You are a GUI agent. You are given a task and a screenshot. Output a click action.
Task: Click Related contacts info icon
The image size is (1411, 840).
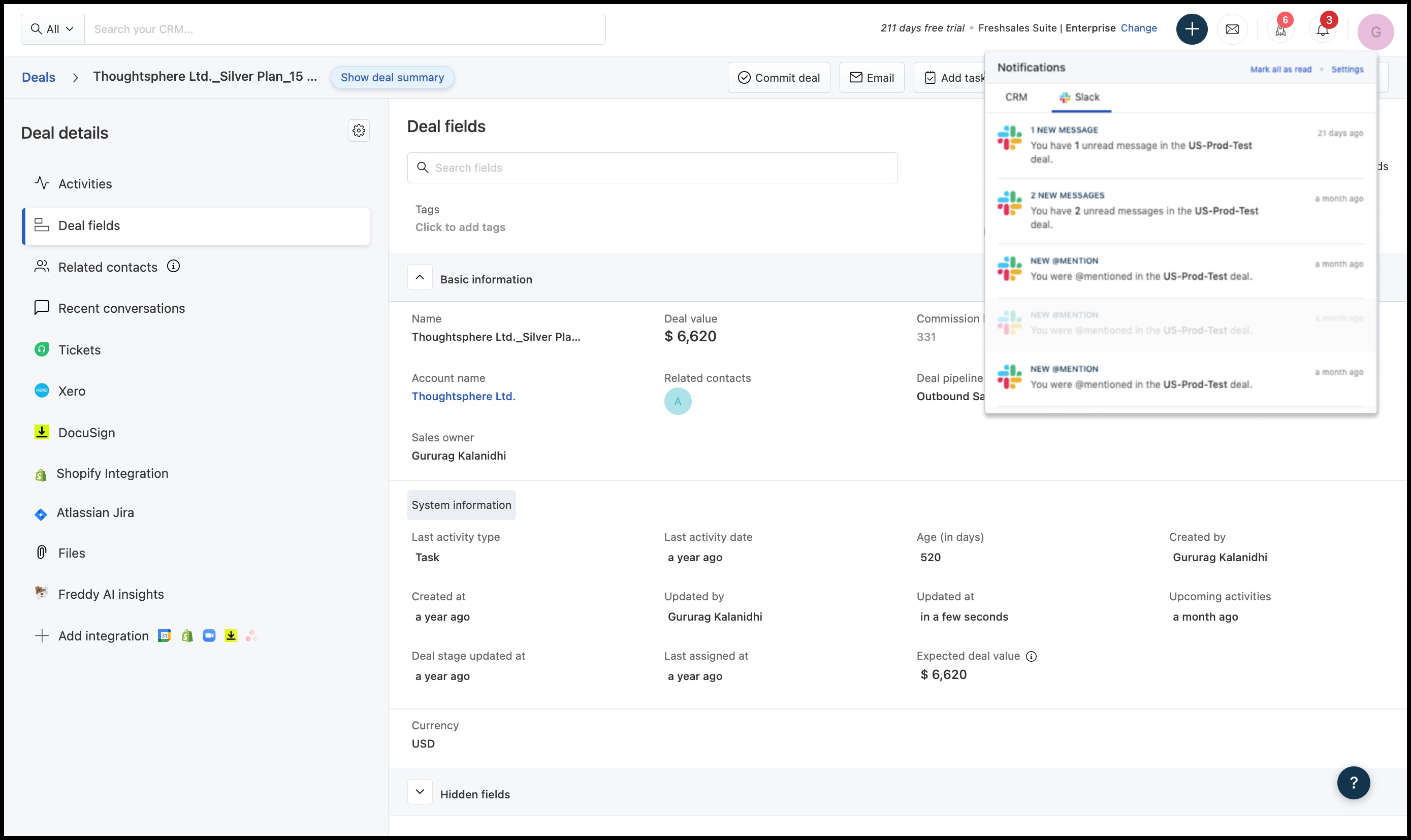(x=173, y=266)
